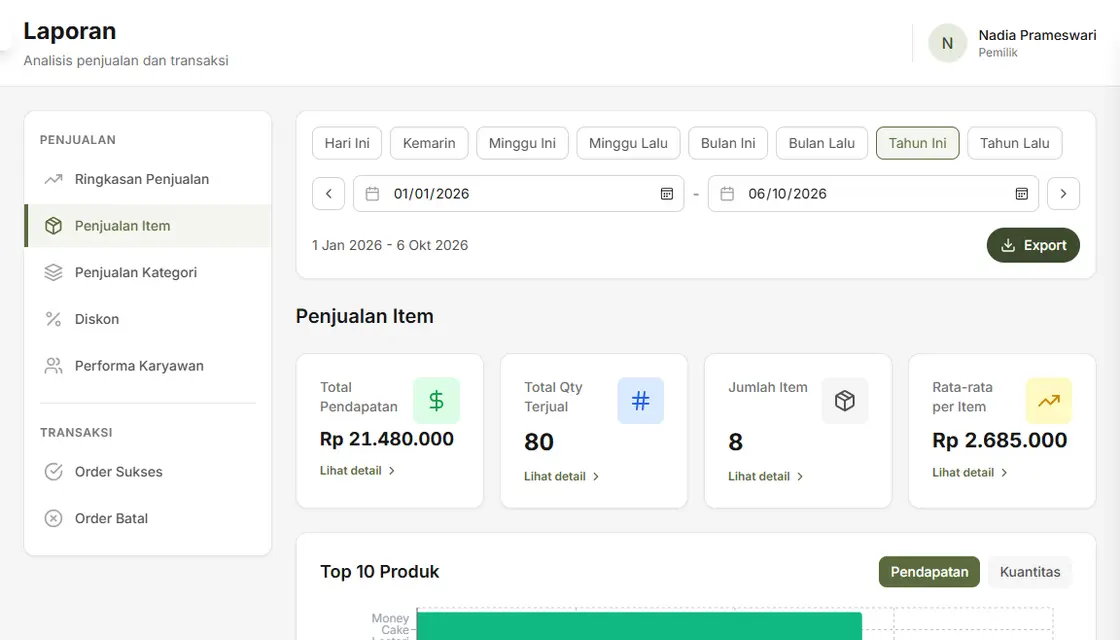The width and height of the screenshot is (1120, 640).
Task: Open Order Sukses transactions
Action: (148, 471)
